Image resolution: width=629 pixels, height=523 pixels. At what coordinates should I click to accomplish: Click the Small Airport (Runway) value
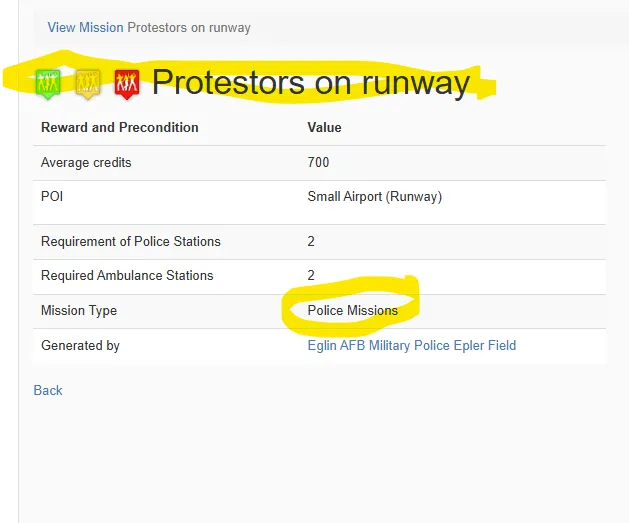375,197
